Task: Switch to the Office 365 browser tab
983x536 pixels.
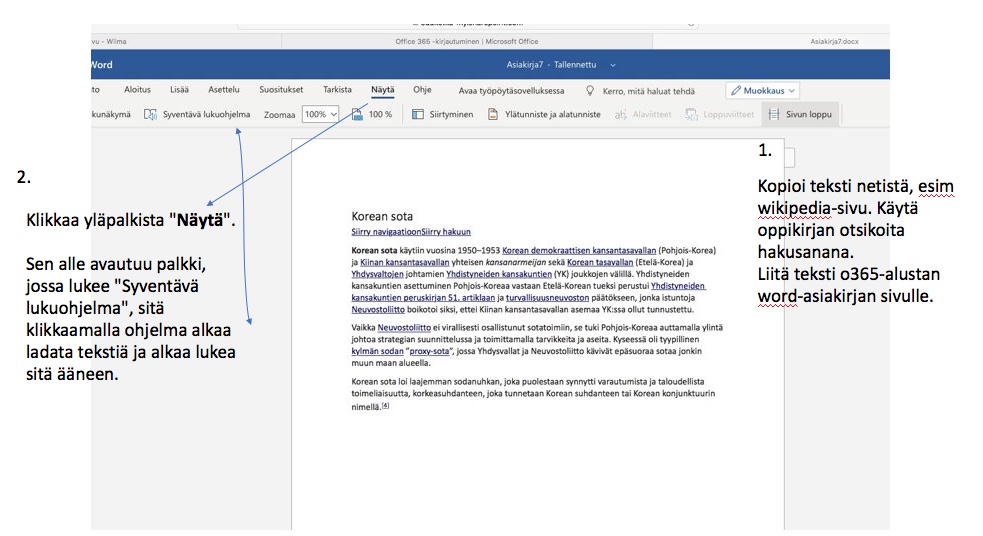Action: click(467, 41)
